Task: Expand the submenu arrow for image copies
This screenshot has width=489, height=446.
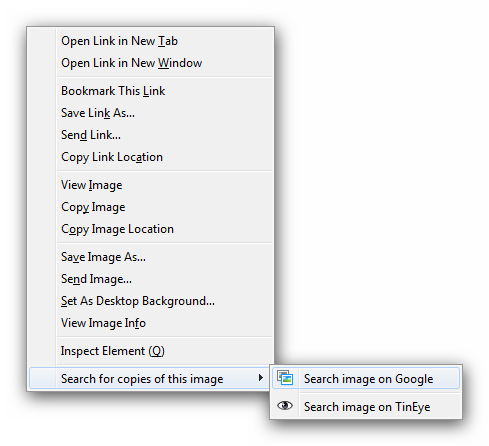Action: tap(261, 378)
